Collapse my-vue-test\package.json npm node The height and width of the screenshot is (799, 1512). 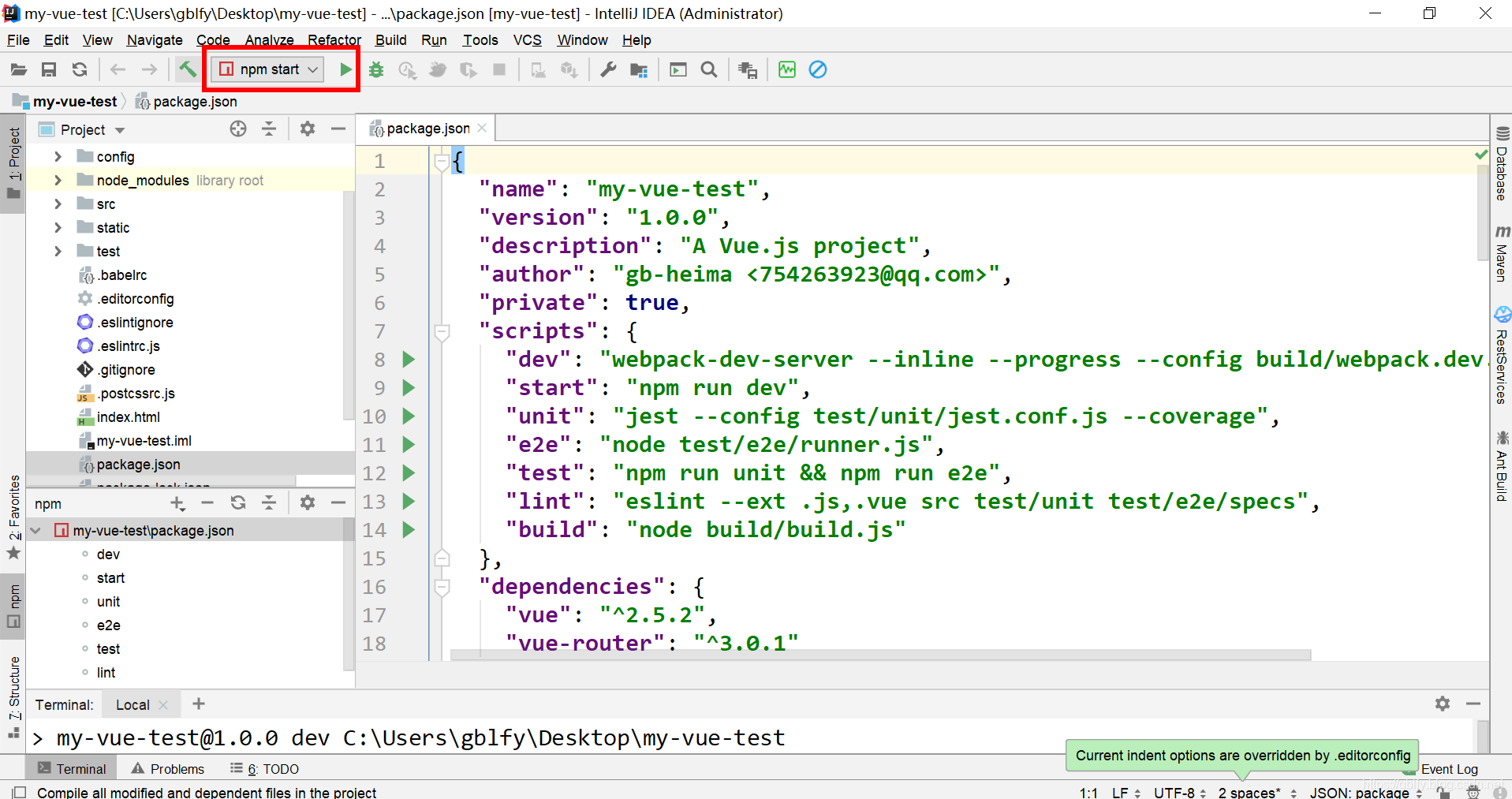pos(36,531)
